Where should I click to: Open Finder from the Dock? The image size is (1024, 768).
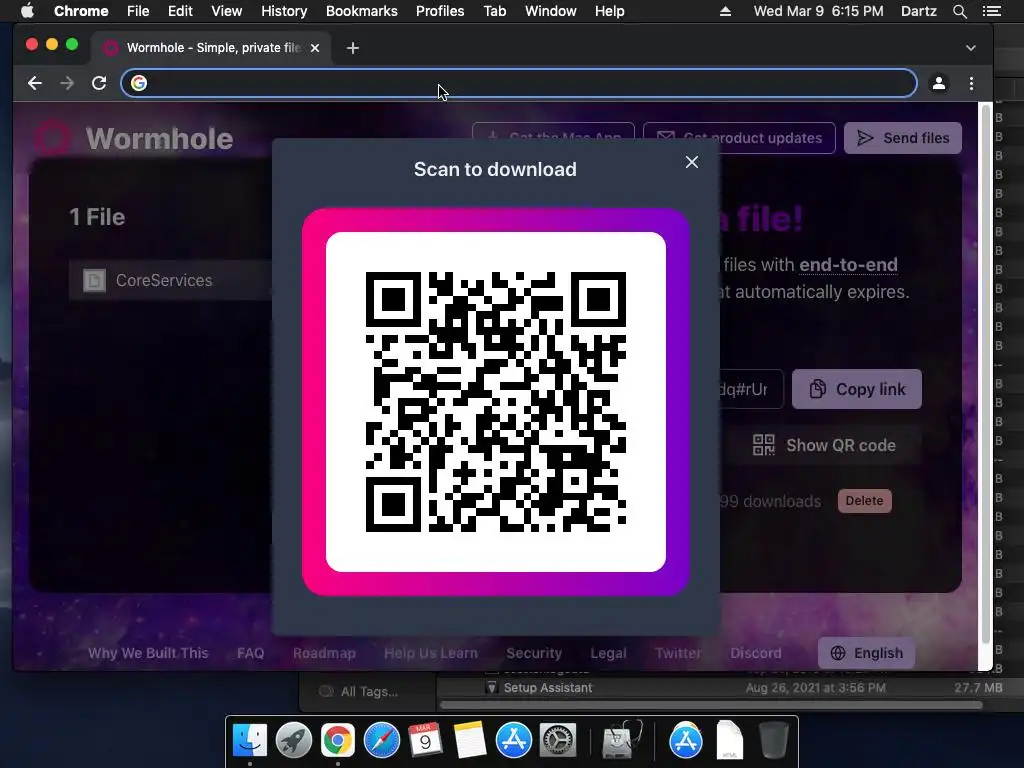(249, 740)
